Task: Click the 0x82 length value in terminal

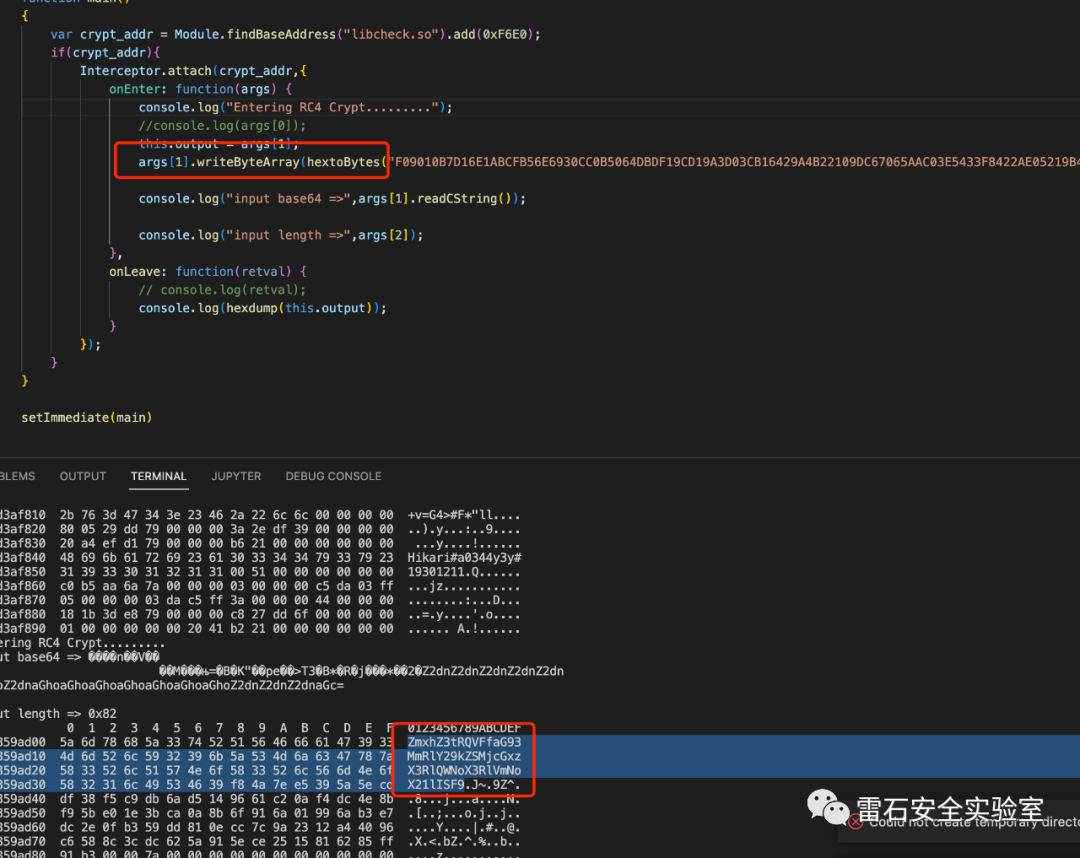Action: pyautogui.click(x=102, y=713)
